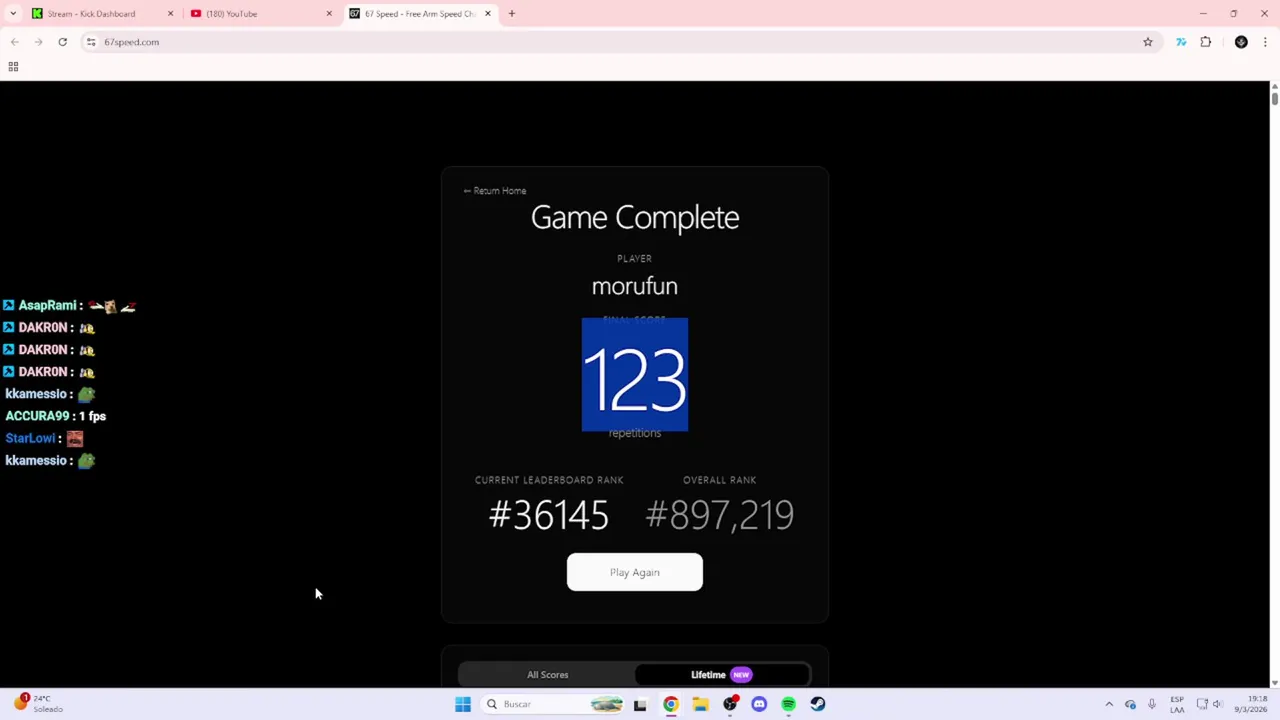Open the OBS Studio taskbar icon
The height and width of the screenshot is (720, 1280).
pyautogui.click(x=730, y=704)
